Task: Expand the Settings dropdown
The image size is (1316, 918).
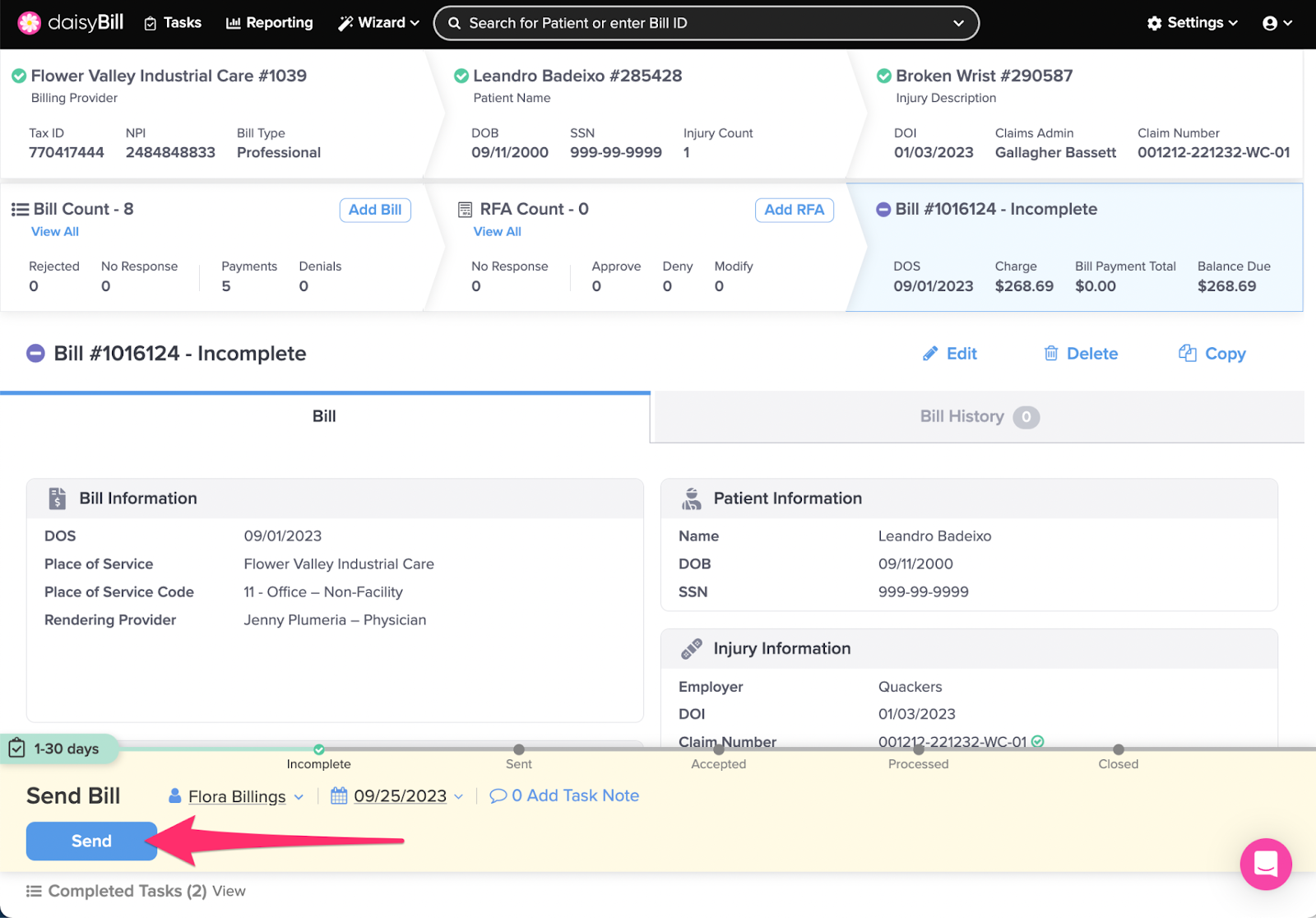Action: pyautogui.click(x=1192, y=23)
